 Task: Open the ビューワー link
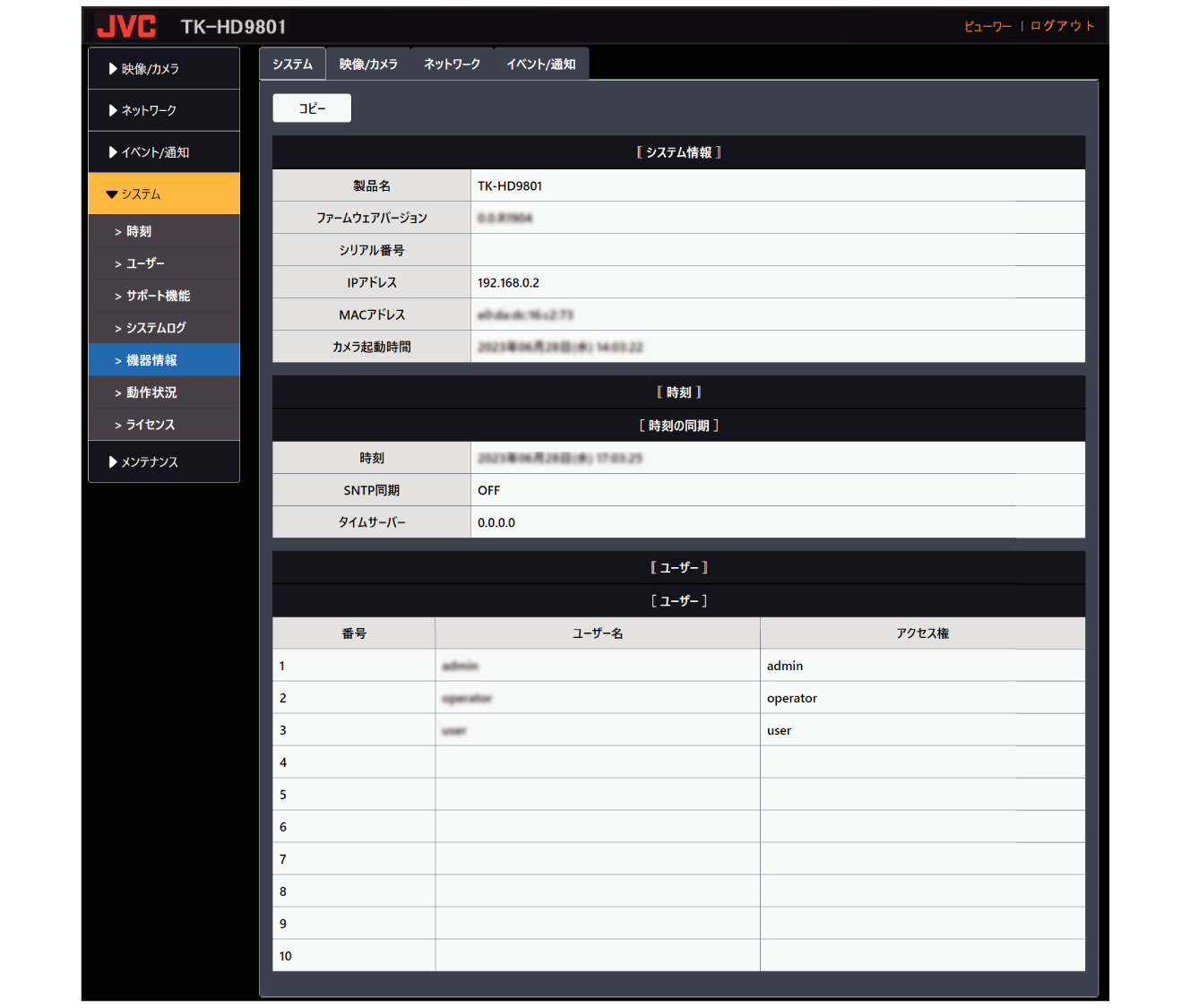987,26
